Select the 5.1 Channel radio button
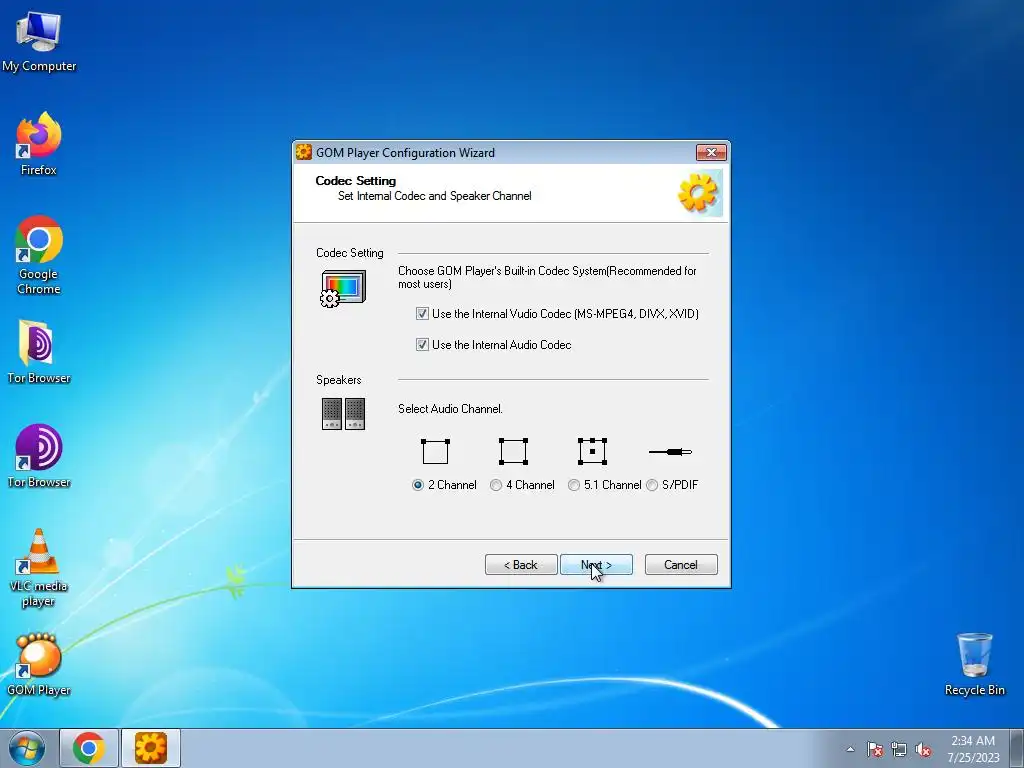The height and width of the screenshot is (768, 1024). pyautogui.click(x=573, y=485)
